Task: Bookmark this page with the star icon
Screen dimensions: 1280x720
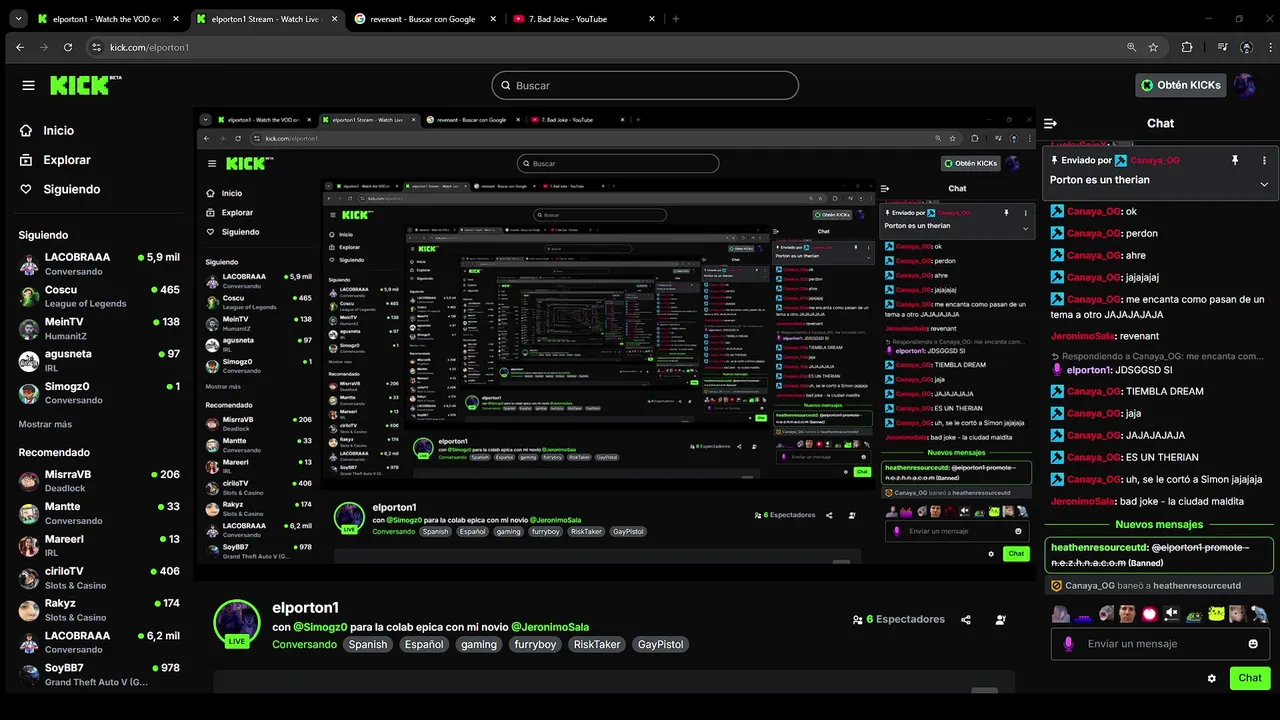Action: (x=1153, y=47)
